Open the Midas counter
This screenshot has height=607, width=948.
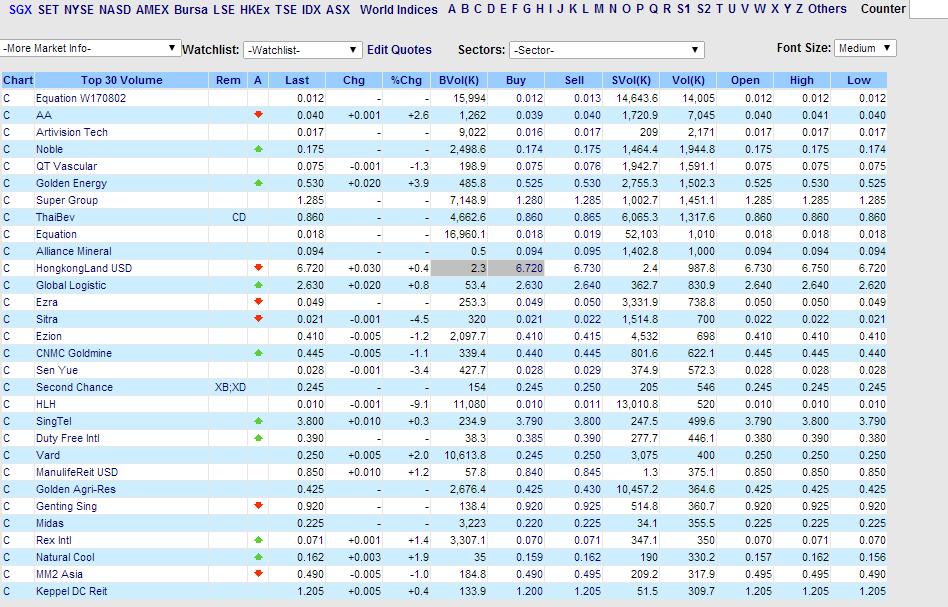pyautogui.click(x=50, y=523)
